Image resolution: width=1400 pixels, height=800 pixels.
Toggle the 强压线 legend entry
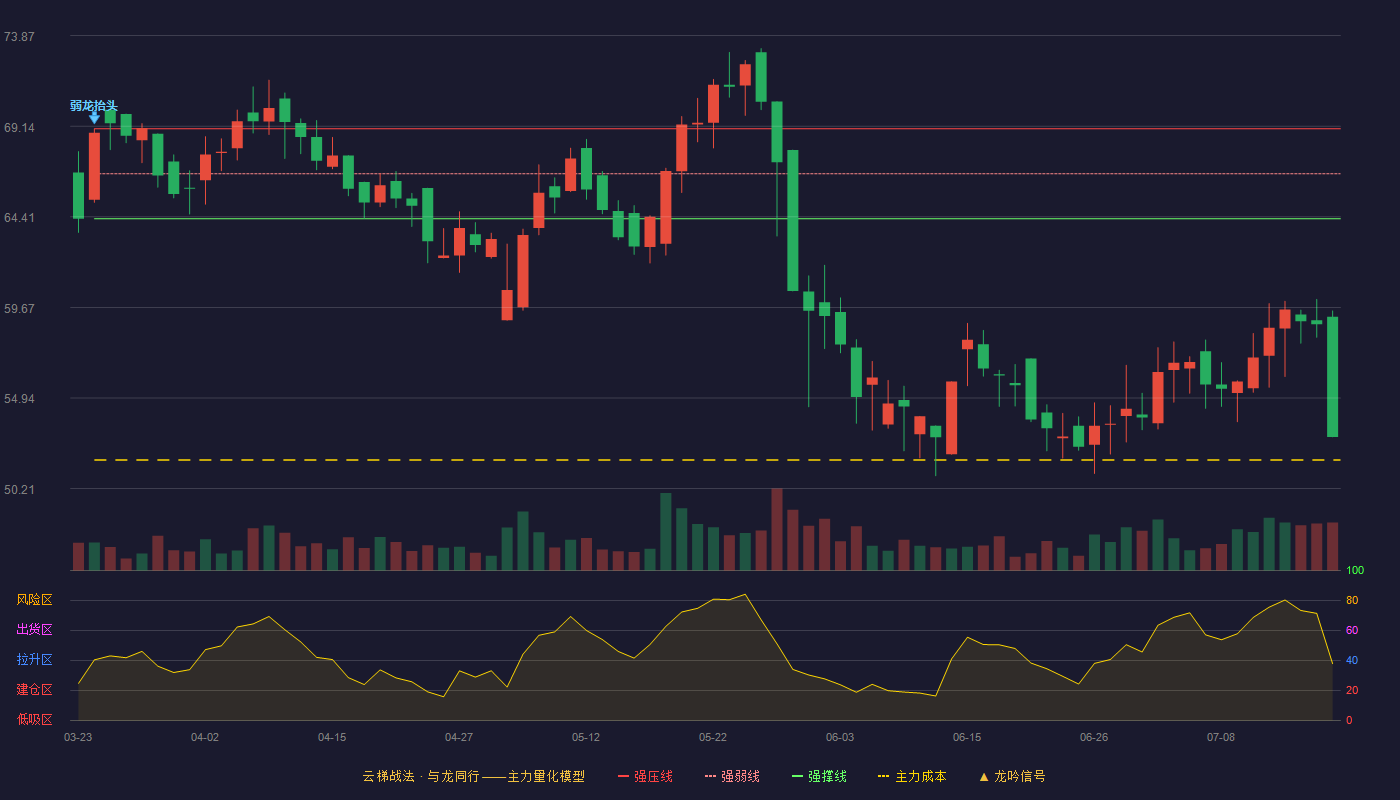tap(645, 776)
